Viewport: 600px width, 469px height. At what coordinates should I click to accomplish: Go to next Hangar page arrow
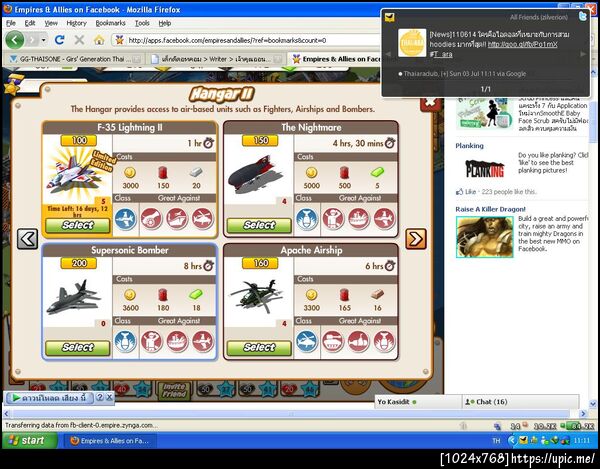pyautogui.click(x=416, y=239)
